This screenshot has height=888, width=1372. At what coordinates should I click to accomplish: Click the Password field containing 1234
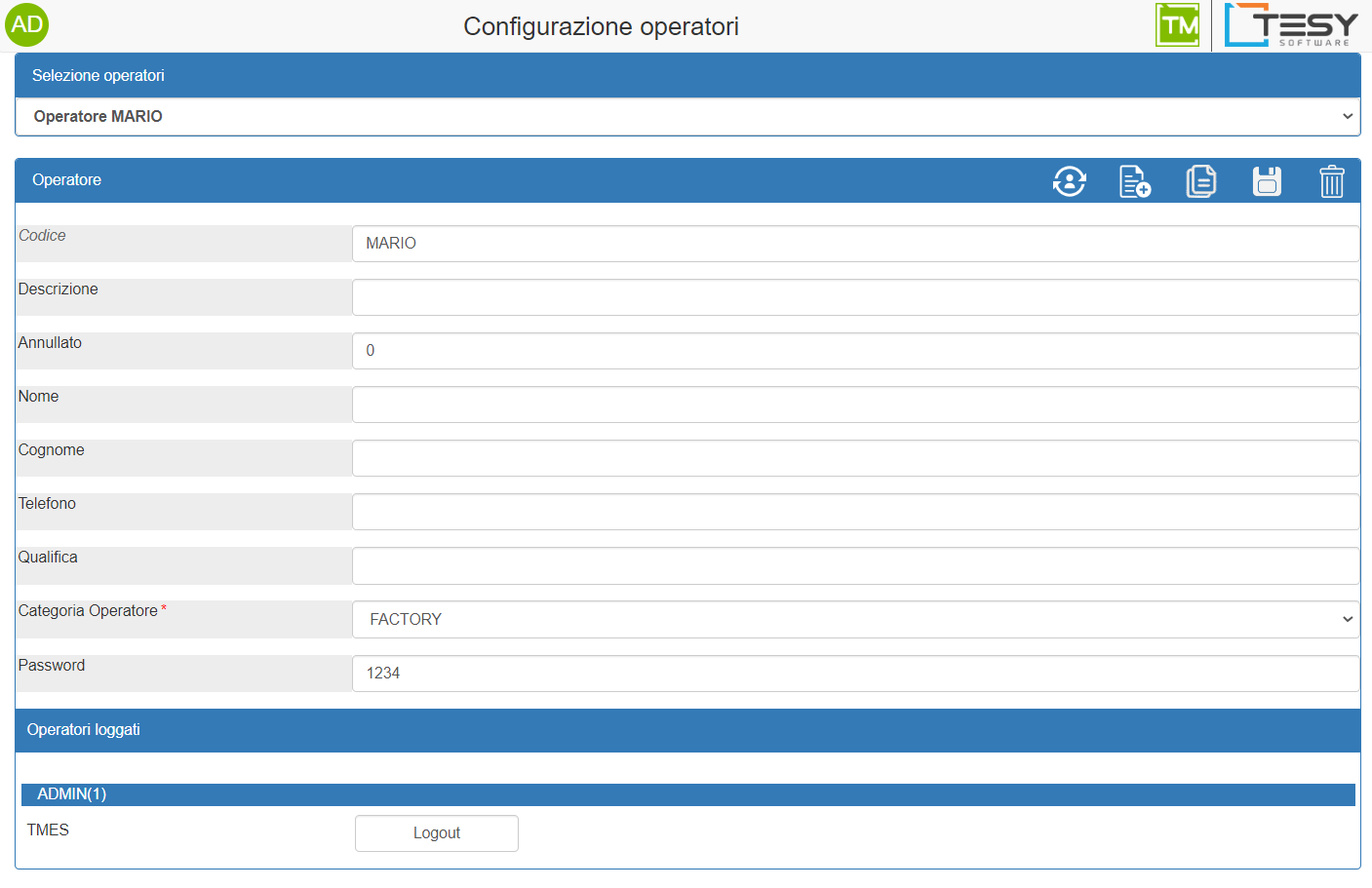coord(855,674)
